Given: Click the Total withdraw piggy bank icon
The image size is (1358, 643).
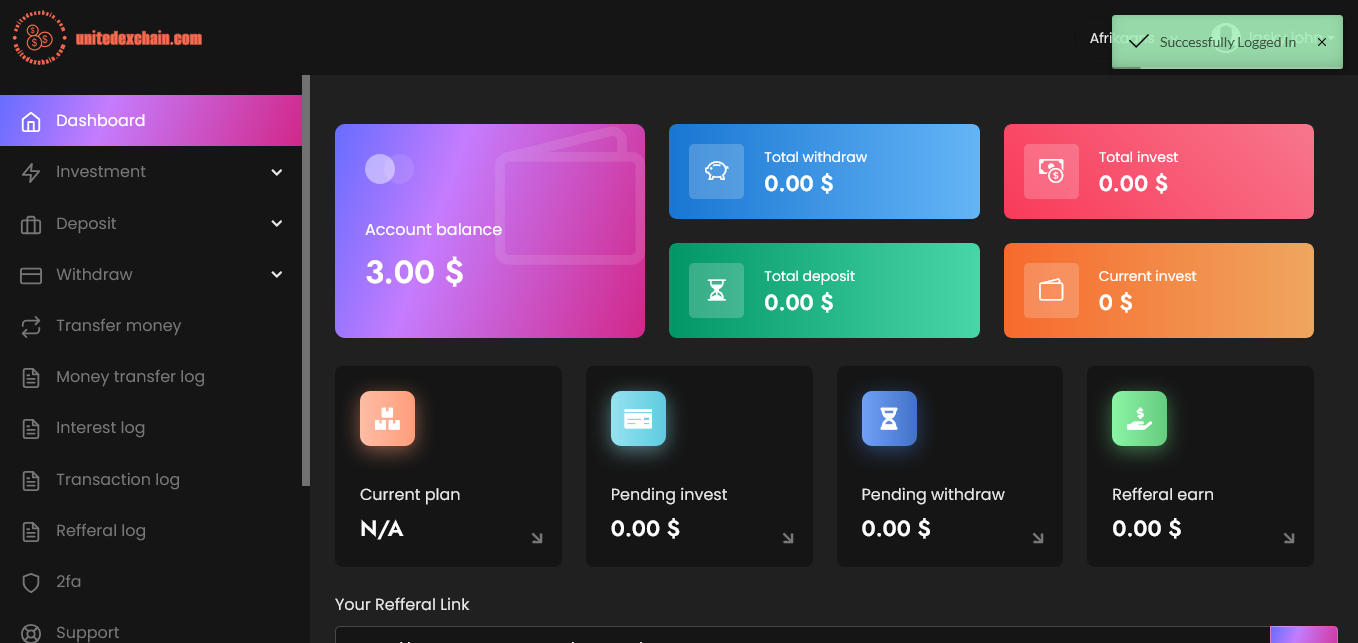Looking at the screenshot, I should point(716,171).
